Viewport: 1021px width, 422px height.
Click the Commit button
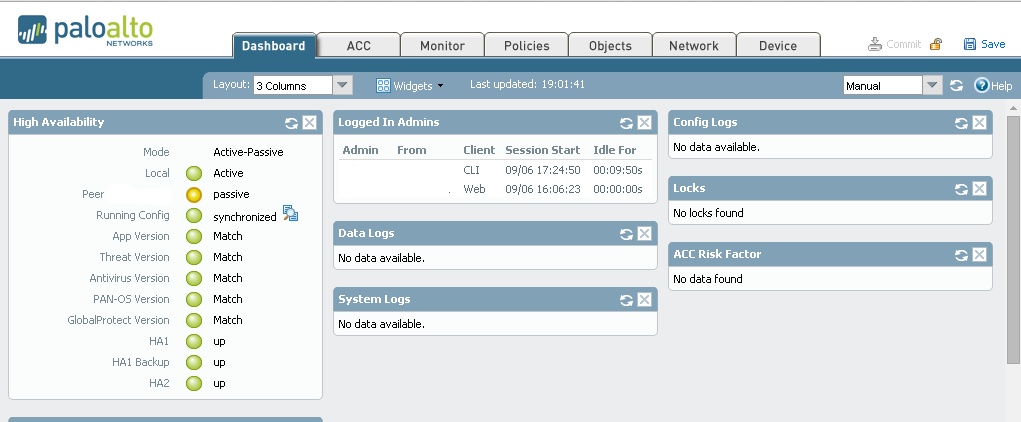pyautogui.click(x=895, y=44)
